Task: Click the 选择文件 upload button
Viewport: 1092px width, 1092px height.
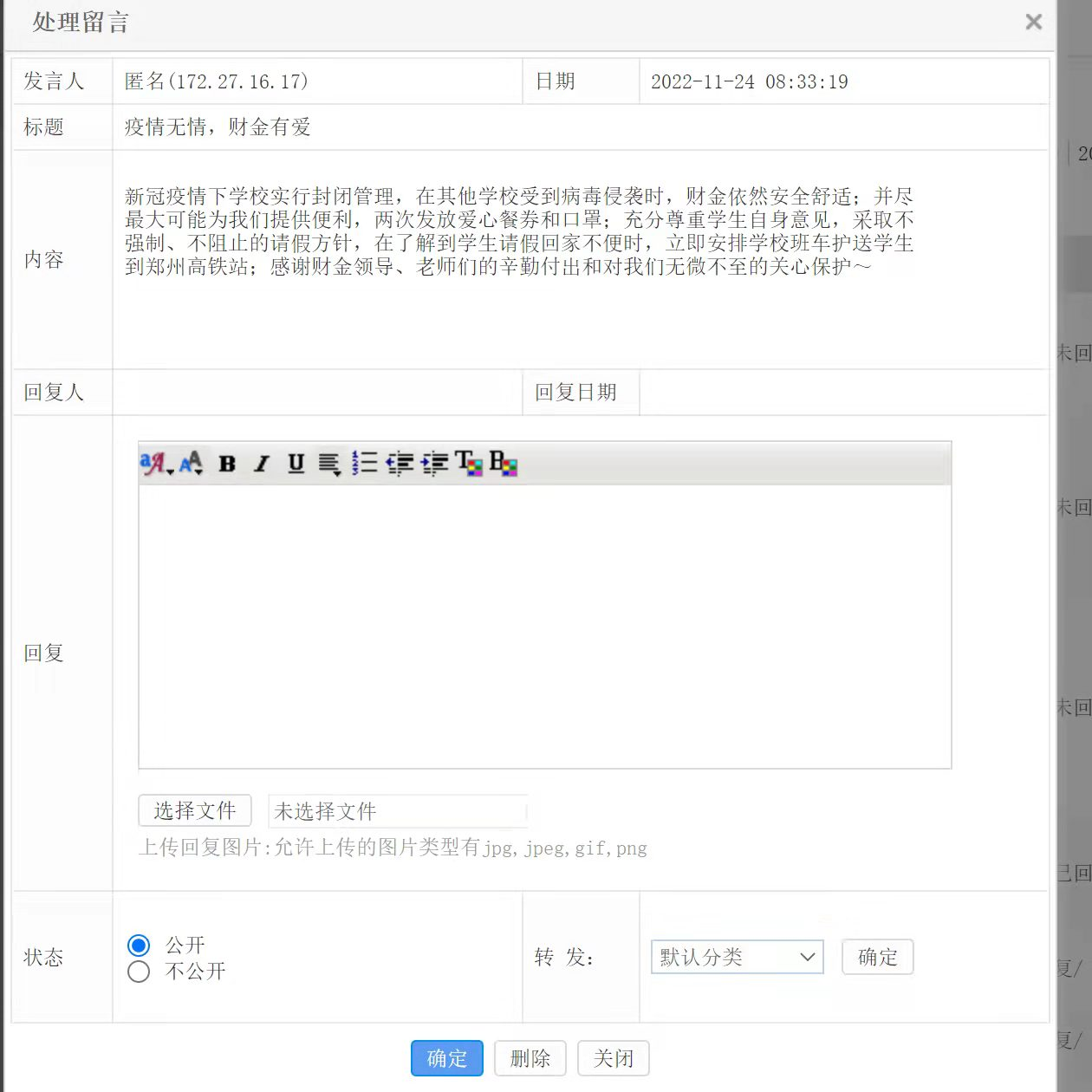Action: 195,810
